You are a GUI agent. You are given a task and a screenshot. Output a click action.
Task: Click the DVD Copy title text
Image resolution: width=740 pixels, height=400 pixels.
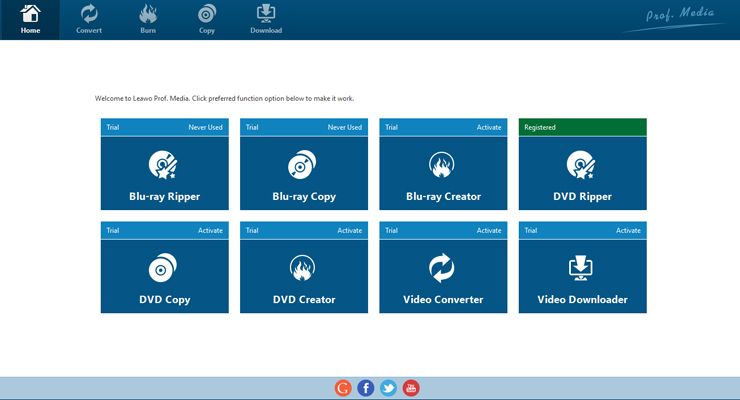pyautogui.click(x=165, y=300)
